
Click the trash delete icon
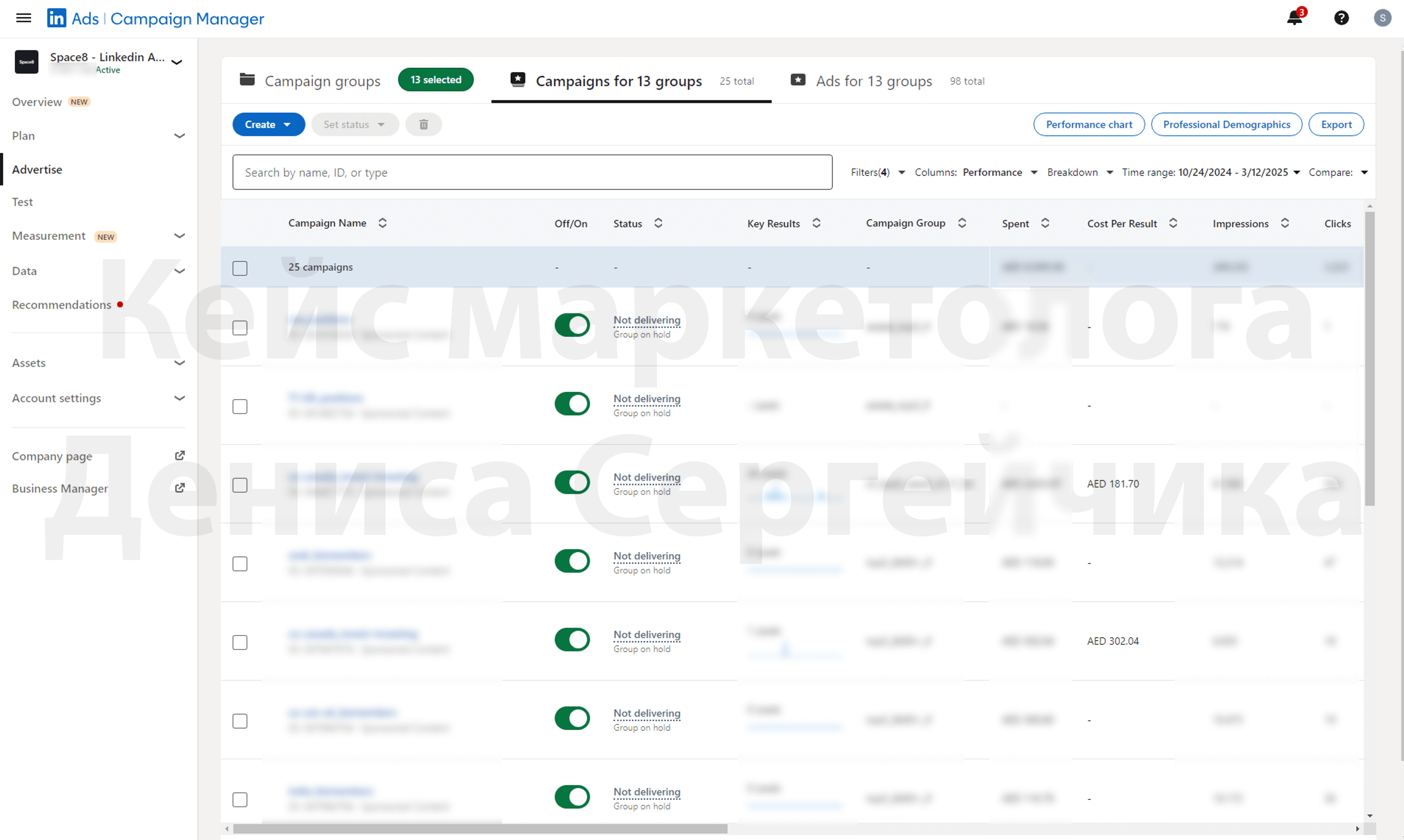click(423, 125)
